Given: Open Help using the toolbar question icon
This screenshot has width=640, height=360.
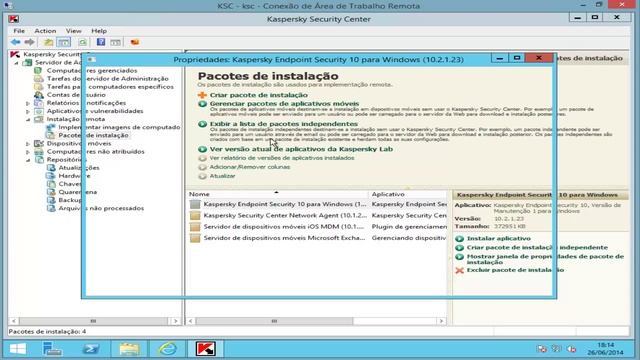Looking at the screenshot, I should point(101,42).
